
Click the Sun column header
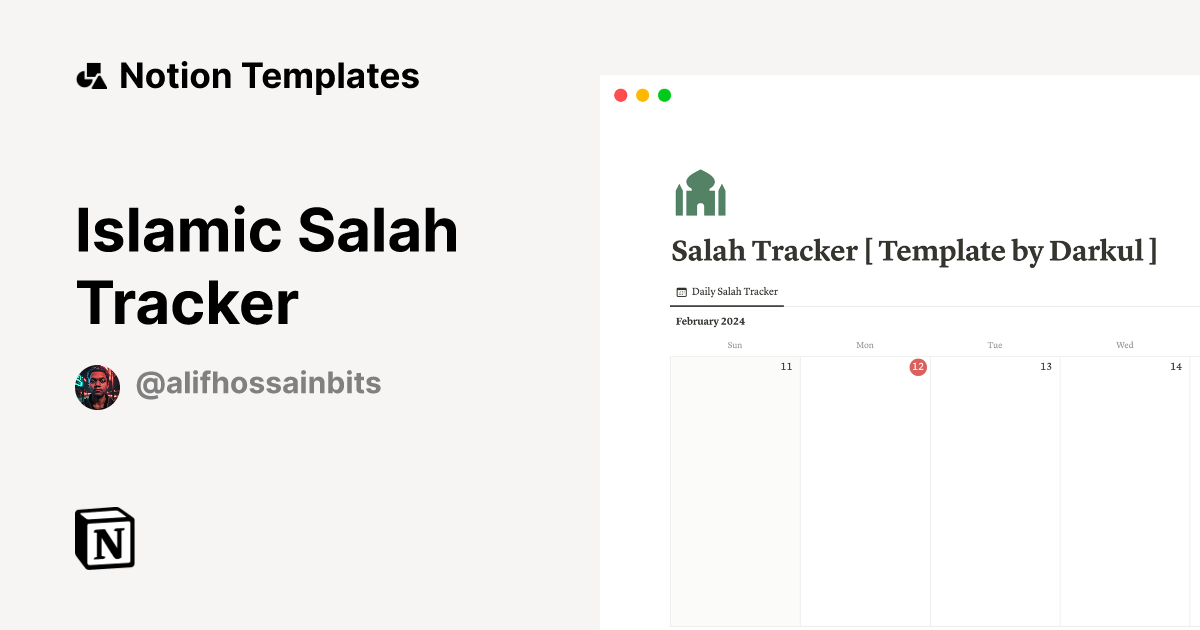pyautogui.click(x=735, y=344)
